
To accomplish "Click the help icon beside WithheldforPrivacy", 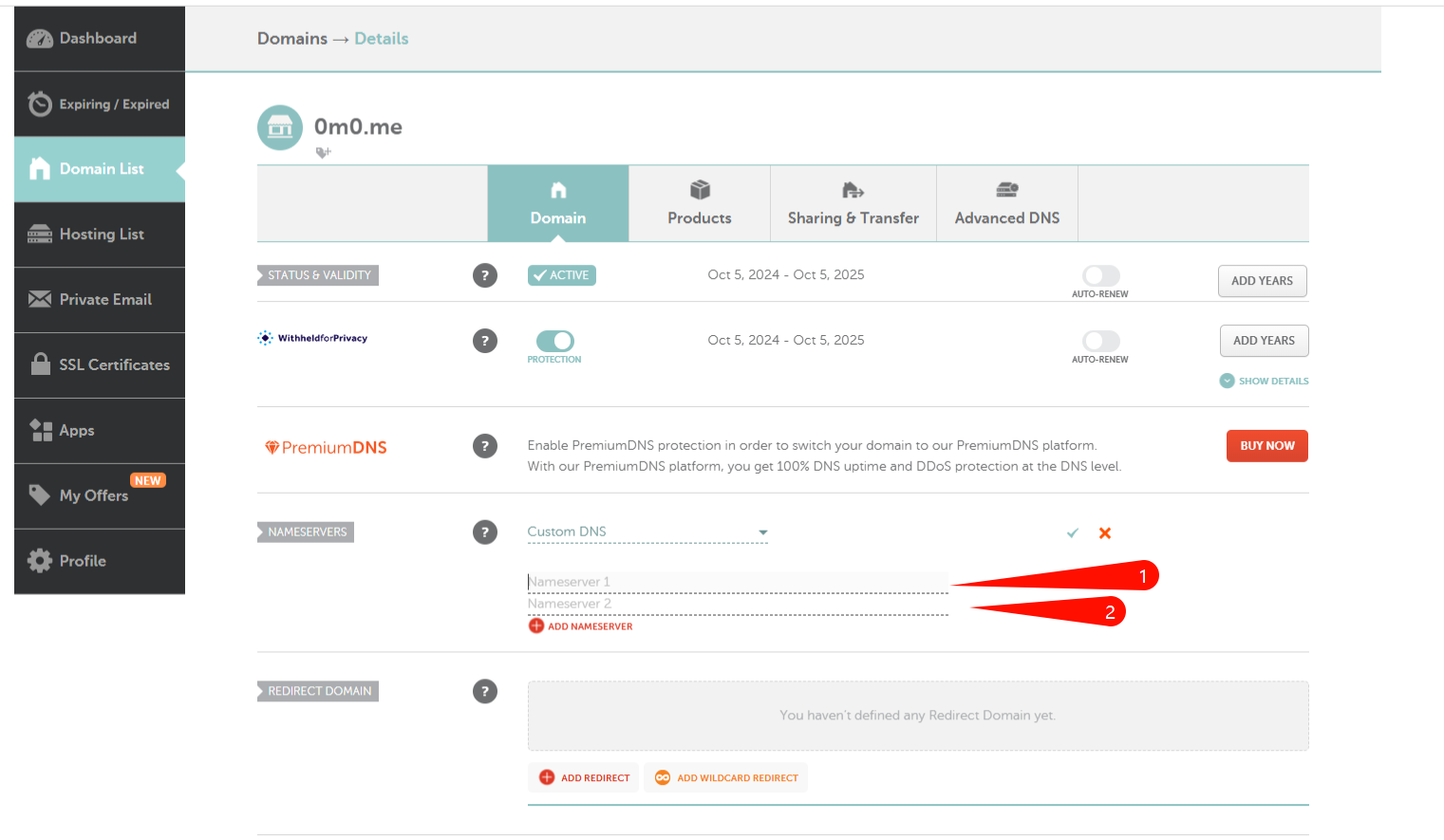I will point(484,341).
